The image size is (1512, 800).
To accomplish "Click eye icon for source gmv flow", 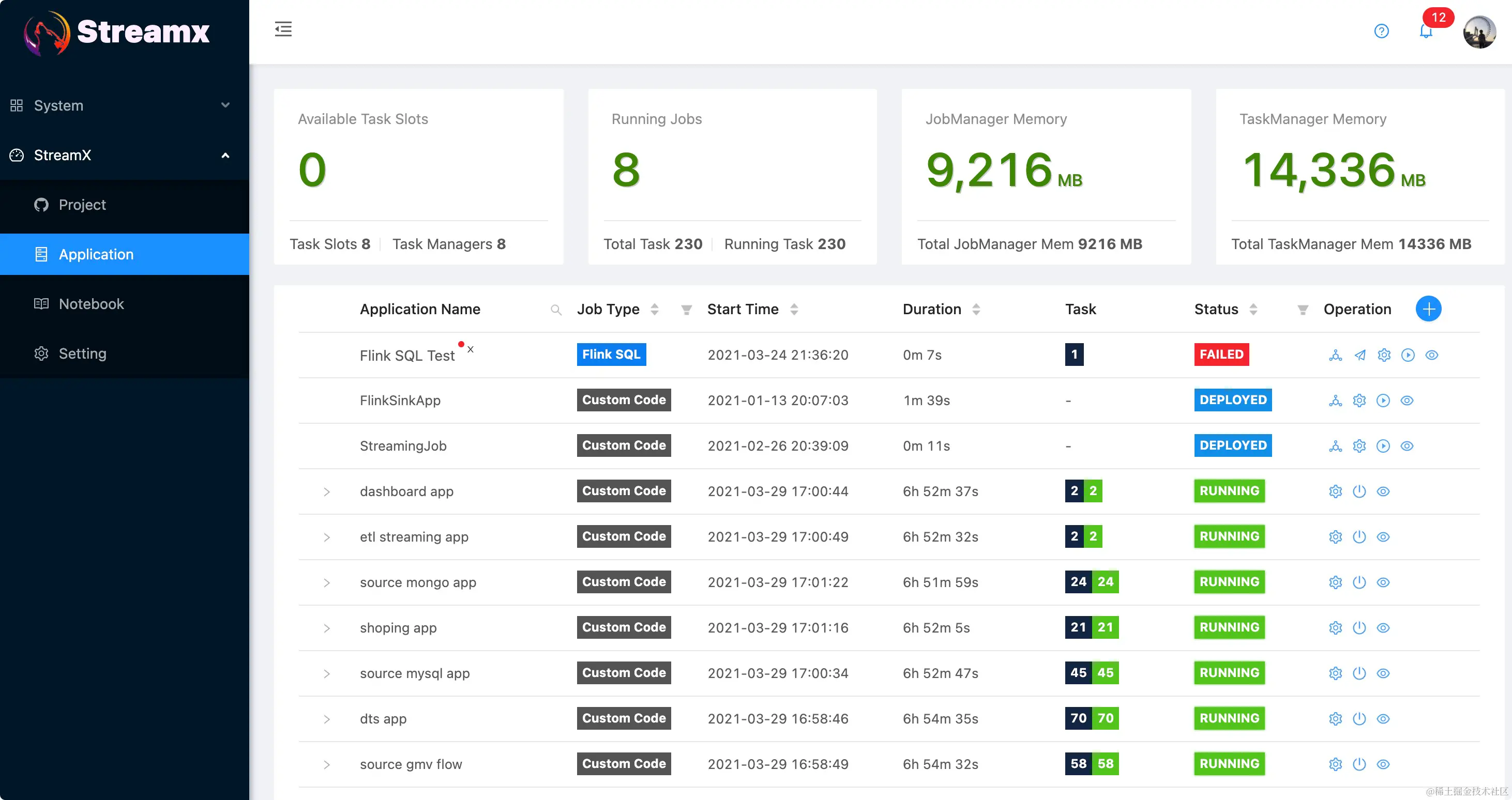I will [x=1383, y=764].
